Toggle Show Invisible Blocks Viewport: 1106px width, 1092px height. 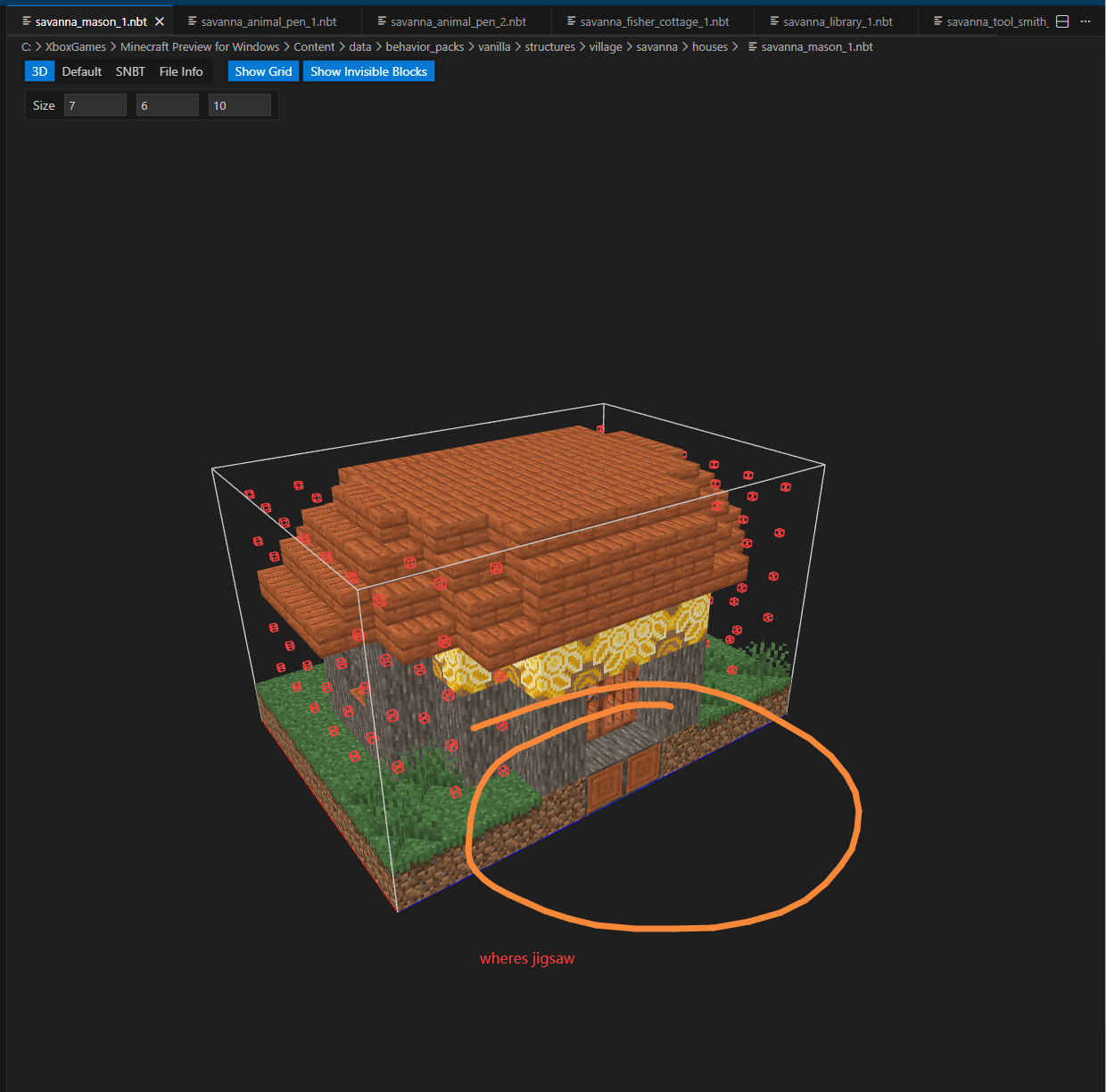click(x=368, y=71)
